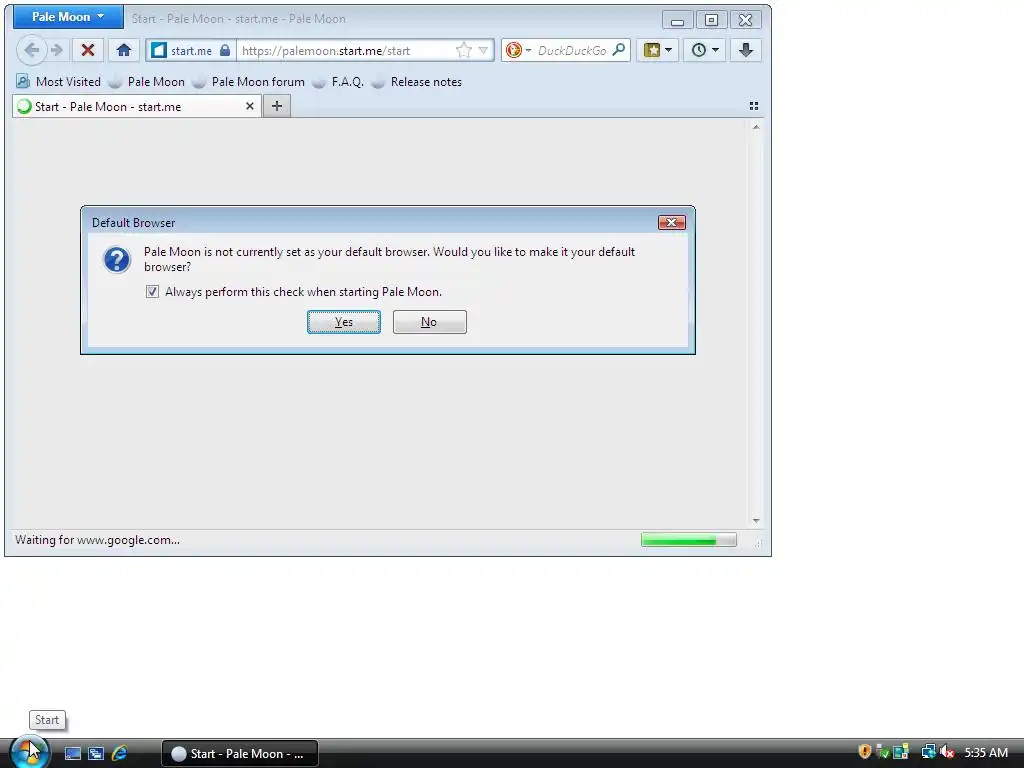Open the Pale Moon bookmark
1024x768 pixels.
[x=147, y=82]
